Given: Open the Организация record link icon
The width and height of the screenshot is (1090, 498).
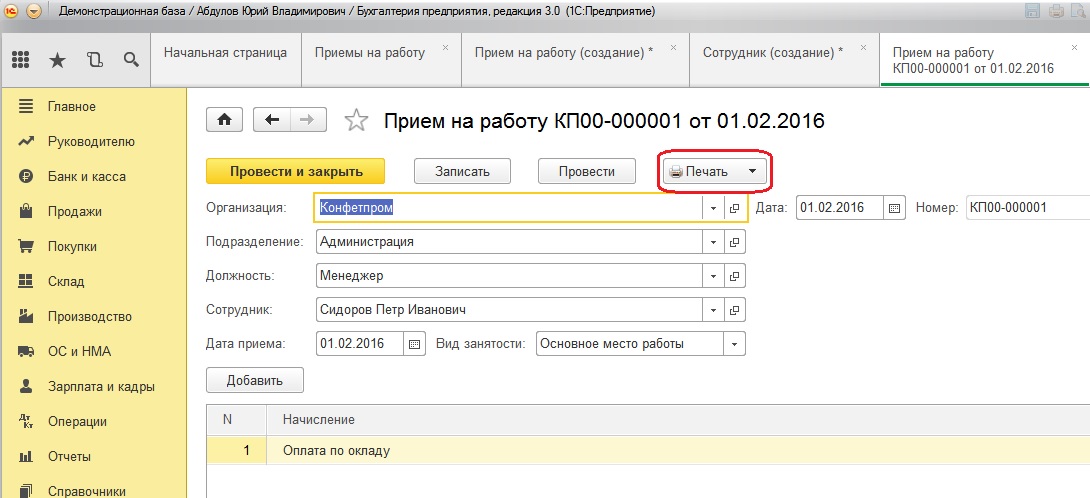Looking at the screenshot, I should point(734,208).
